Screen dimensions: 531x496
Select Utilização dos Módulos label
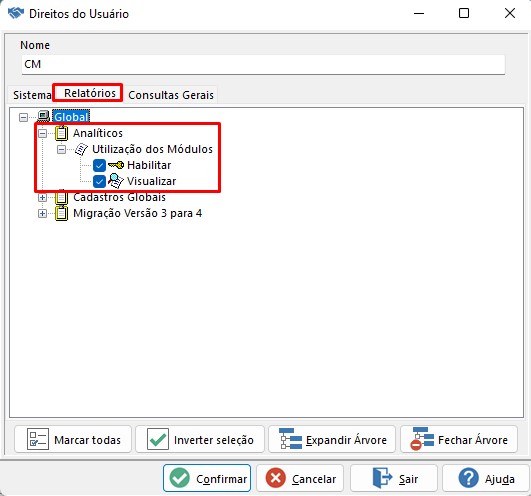(x=152, y=149)
